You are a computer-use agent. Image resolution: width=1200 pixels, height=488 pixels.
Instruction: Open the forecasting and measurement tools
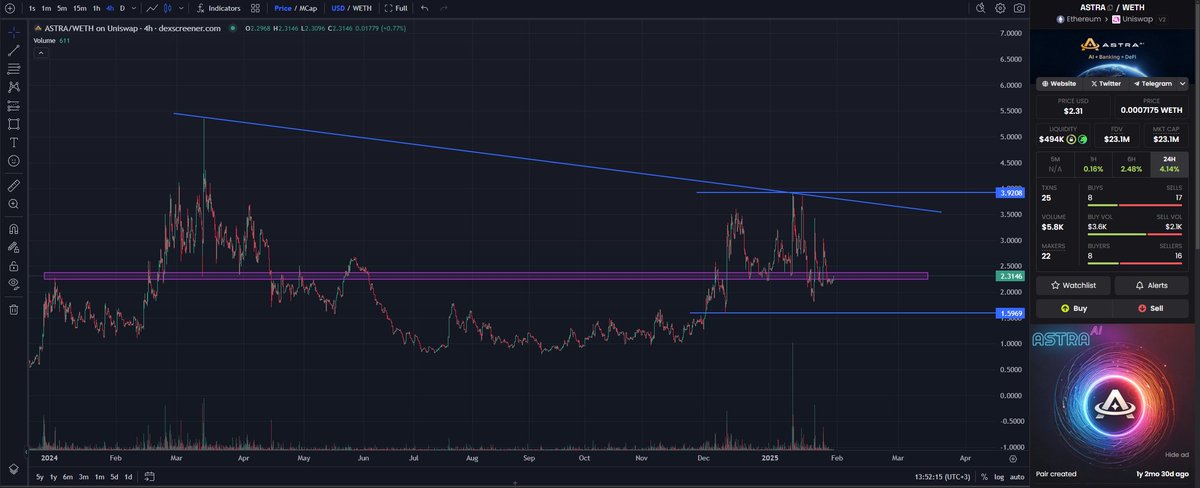(x=14, y=105)
